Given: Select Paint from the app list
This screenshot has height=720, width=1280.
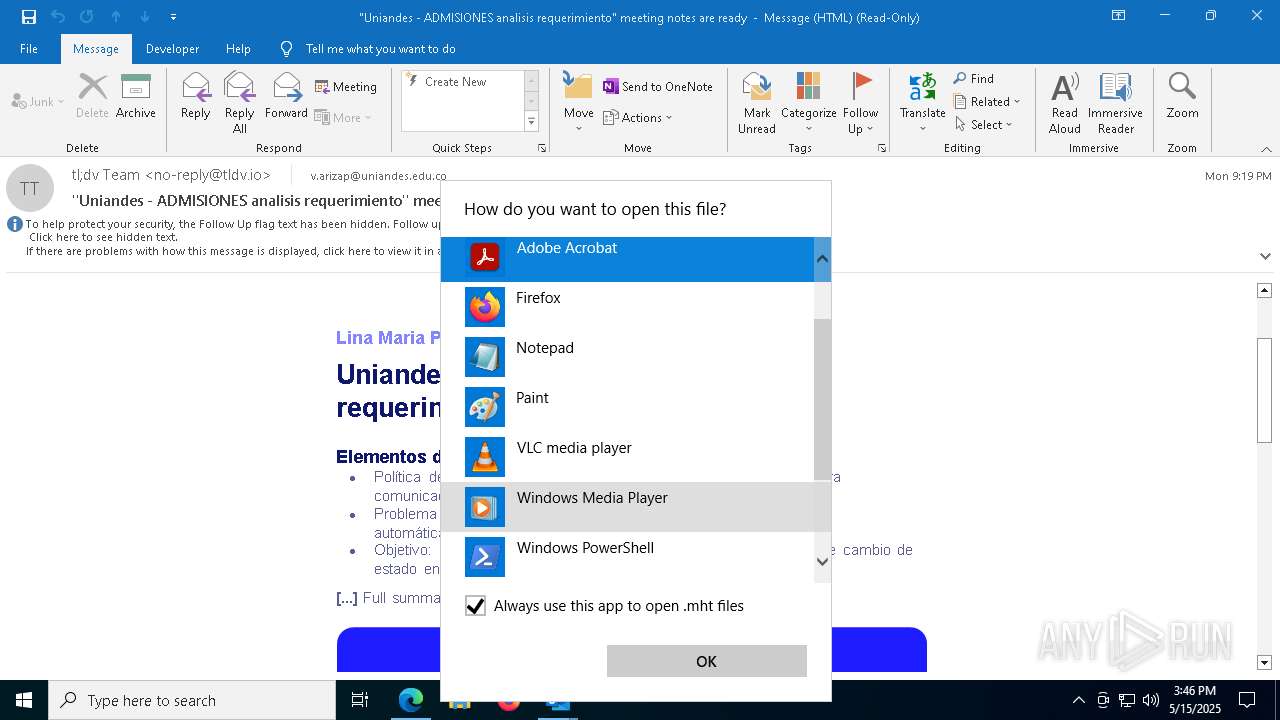Looking at the screenshot, I should 627,407.
